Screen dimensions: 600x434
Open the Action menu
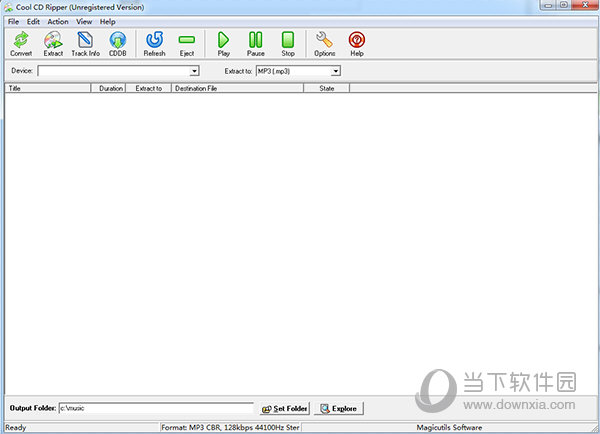[58, 22]
